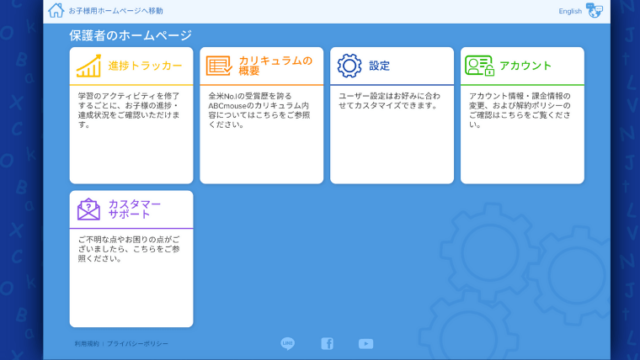
Task: Click the home icon at top left
Action: point(56,11)
